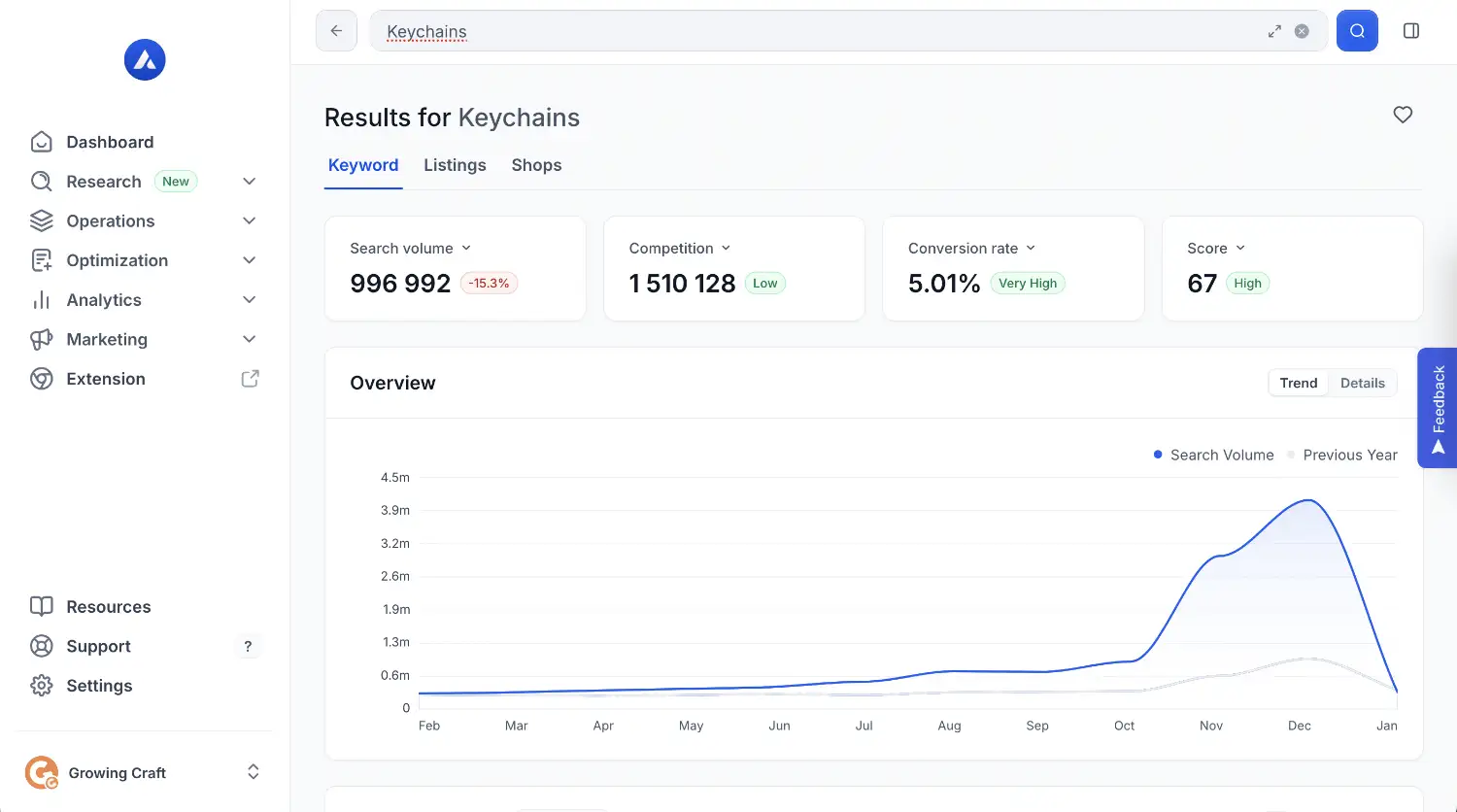Open the Score metric dropdown
1457x812 pixels.
coord(1216,249)
